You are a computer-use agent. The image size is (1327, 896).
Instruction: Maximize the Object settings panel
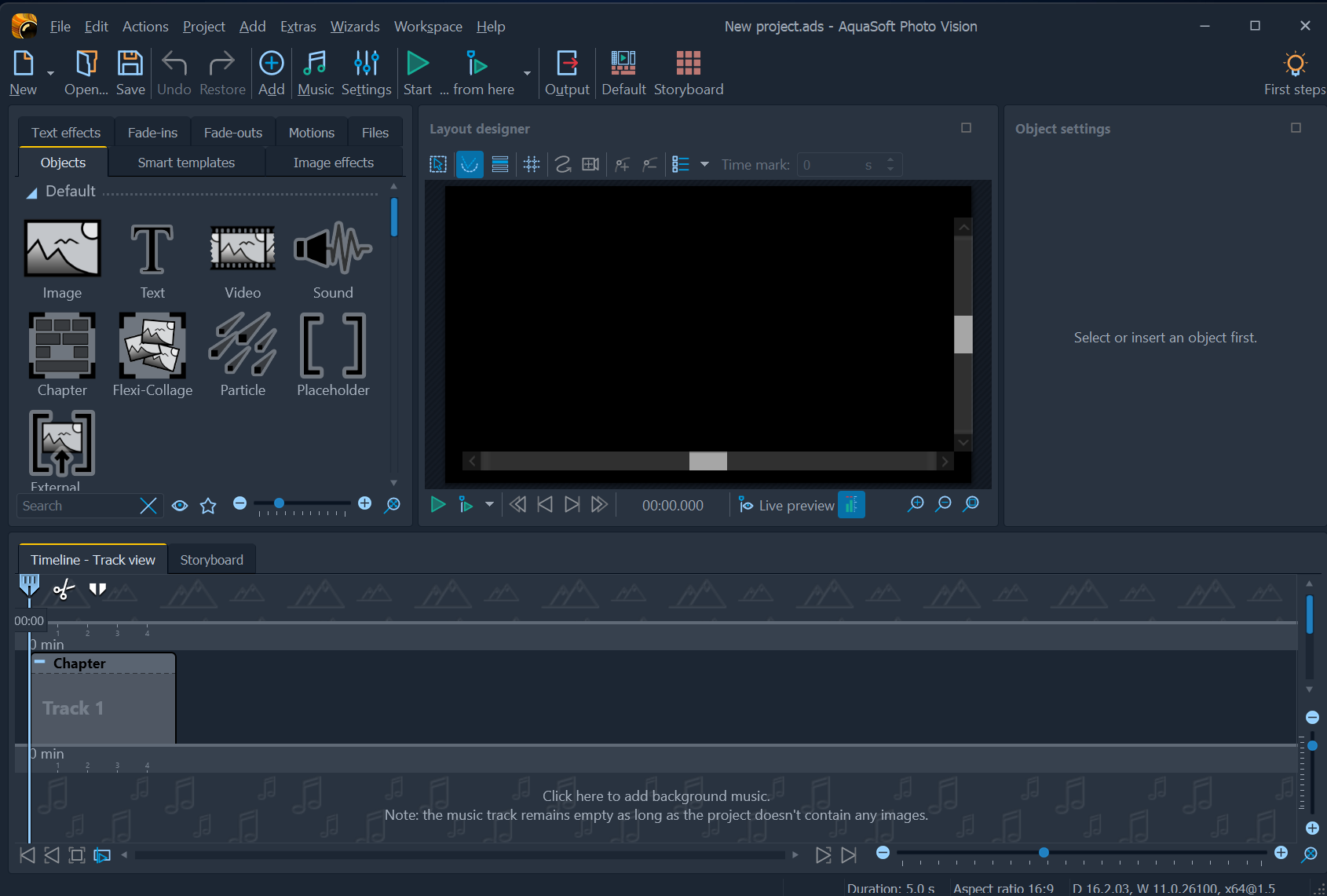click(x=1296, y=128)
